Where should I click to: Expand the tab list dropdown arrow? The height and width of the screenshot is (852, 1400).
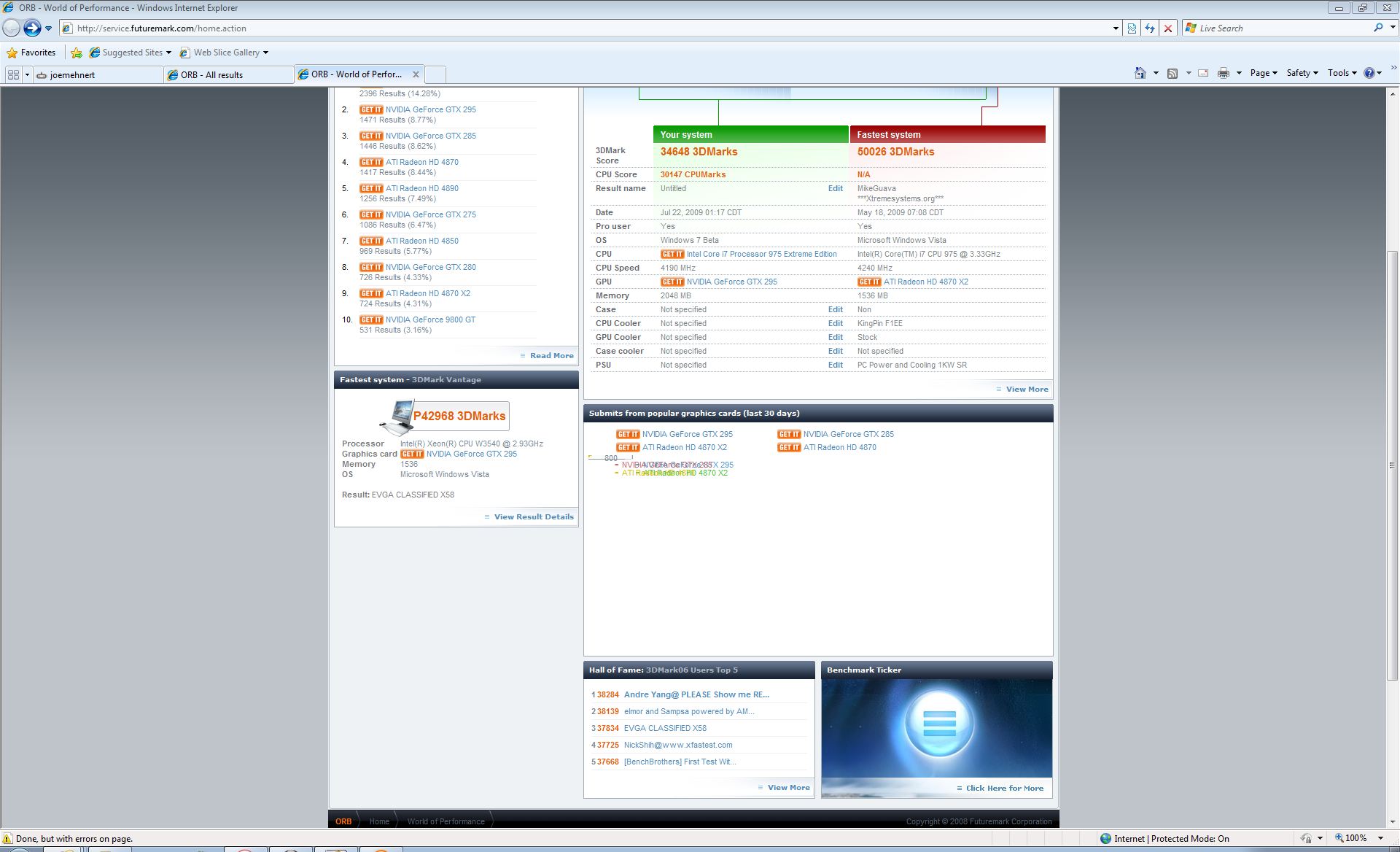coord(27,74)
